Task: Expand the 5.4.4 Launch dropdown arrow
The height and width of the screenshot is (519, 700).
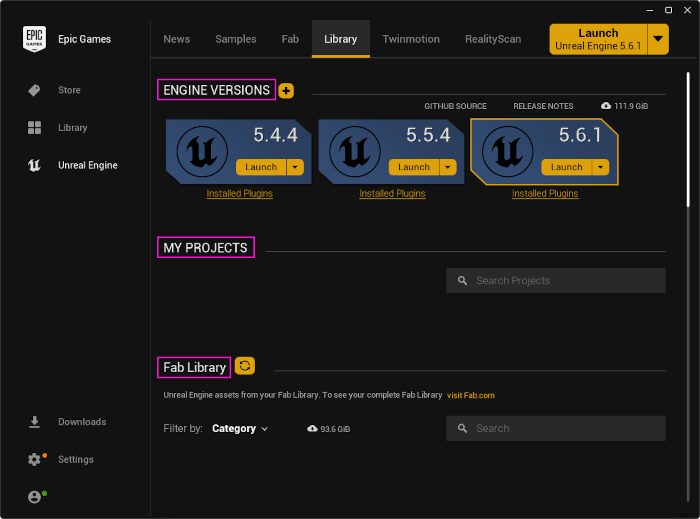Action: [x=295, y=167]
